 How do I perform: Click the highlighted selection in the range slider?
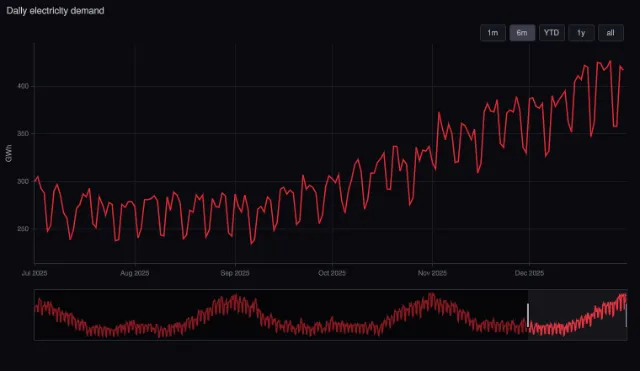coord(577,315)
